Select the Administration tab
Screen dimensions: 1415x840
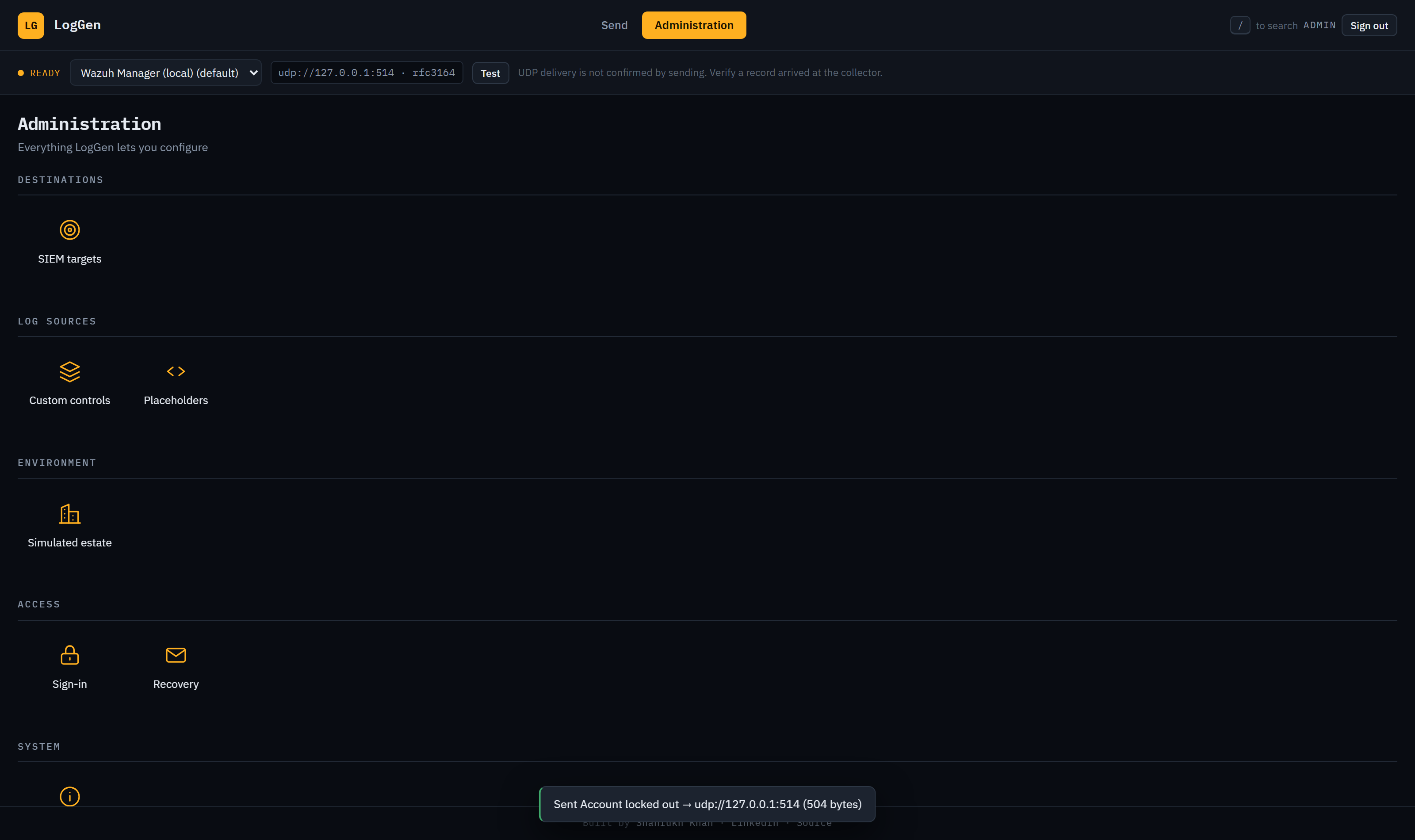tap(693, 26)
